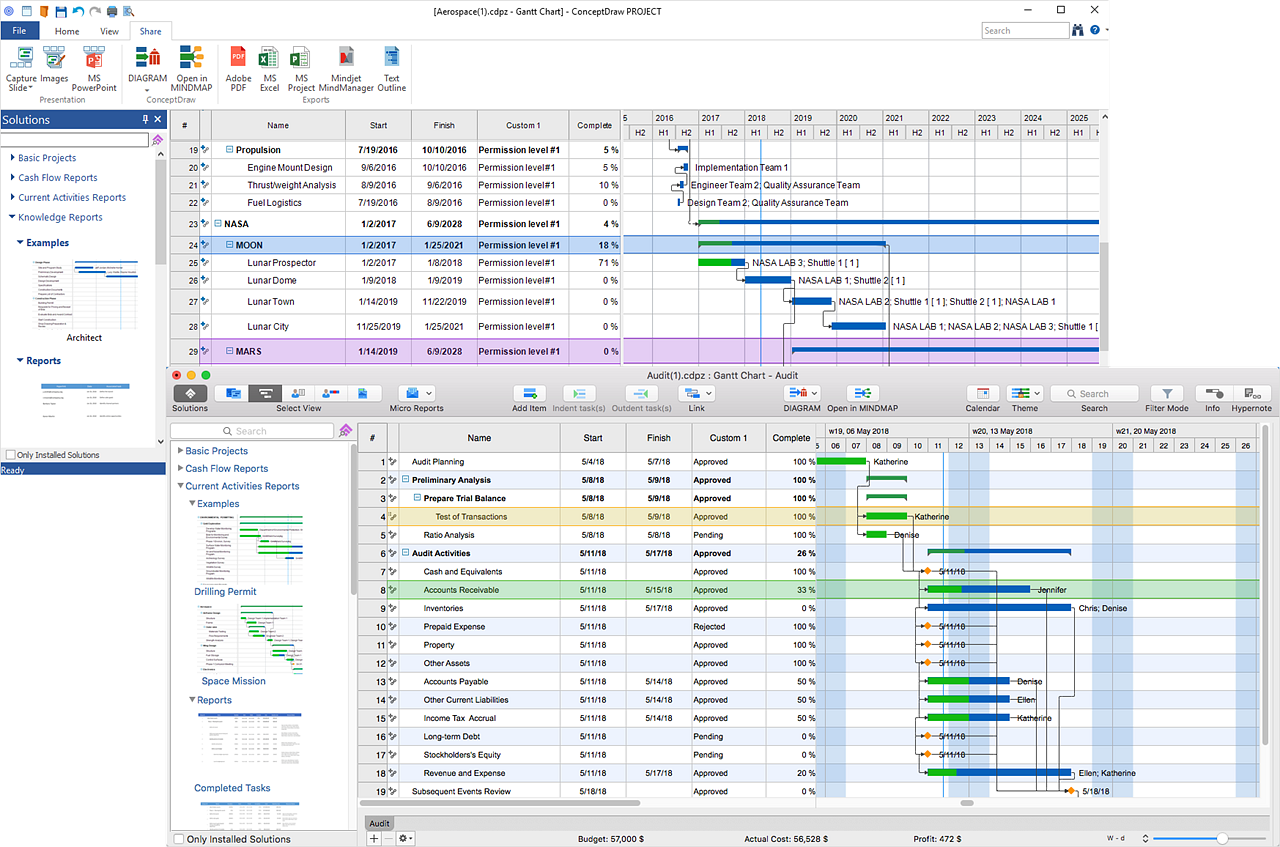This screenshot has height=847, width=1280.
Task: Collapse the MOON task group
Action: tap(229, 245)
